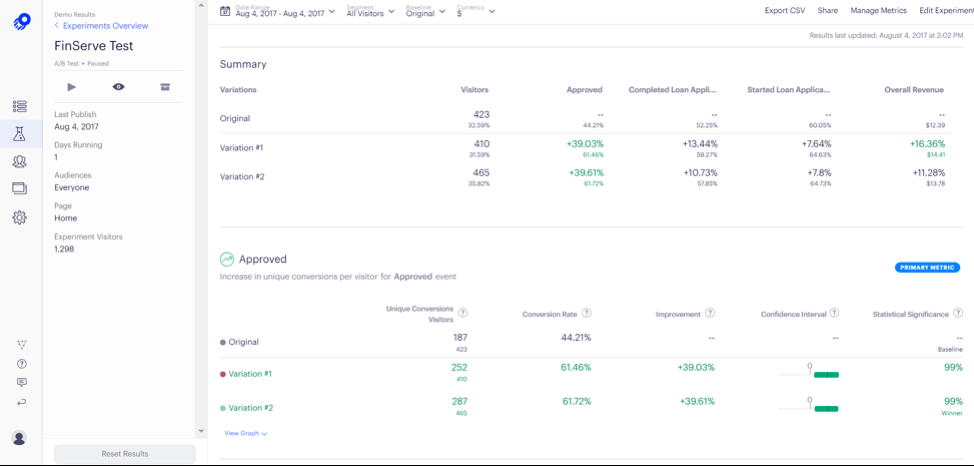Open the feedback chat icon in sidebar

point(21,382)
